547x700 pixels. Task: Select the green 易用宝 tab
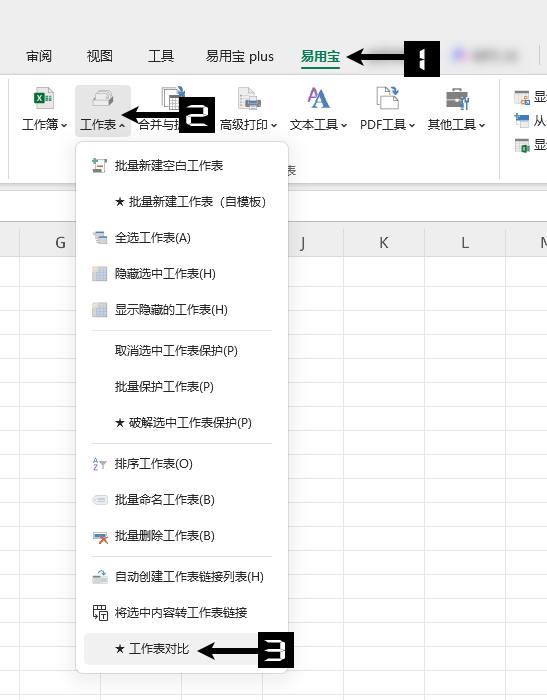tap(320, 56)
